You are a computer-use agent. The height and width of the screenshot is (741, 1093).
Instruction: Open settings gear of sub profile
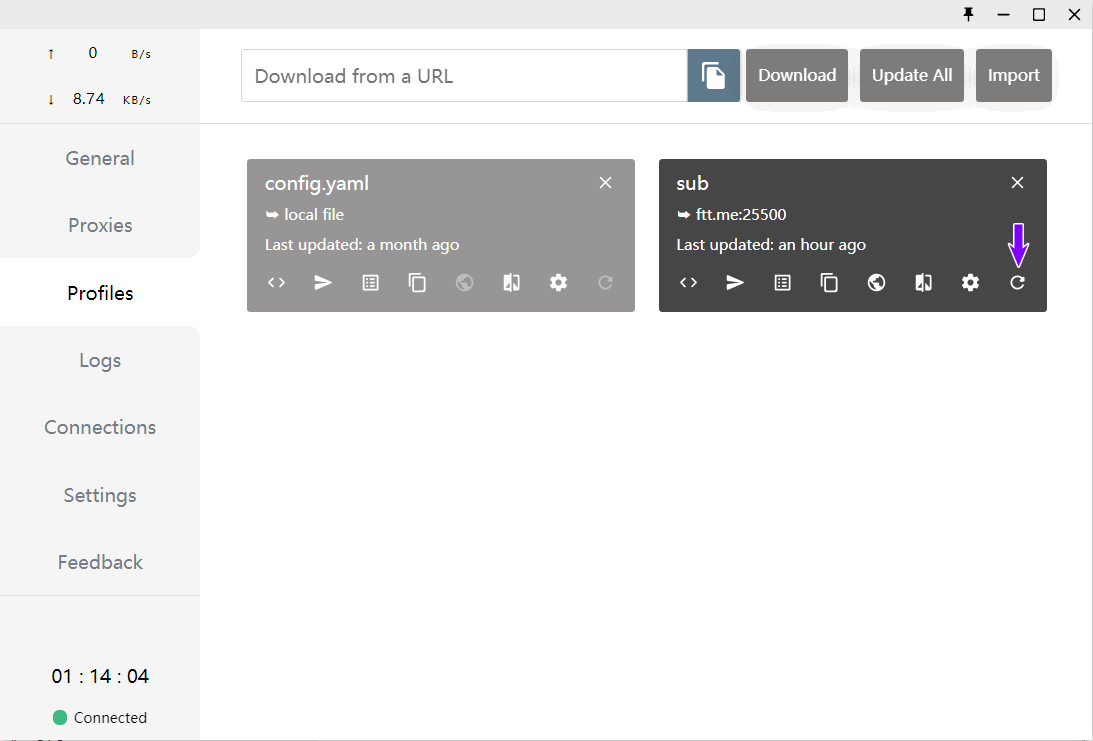[970, 283]
